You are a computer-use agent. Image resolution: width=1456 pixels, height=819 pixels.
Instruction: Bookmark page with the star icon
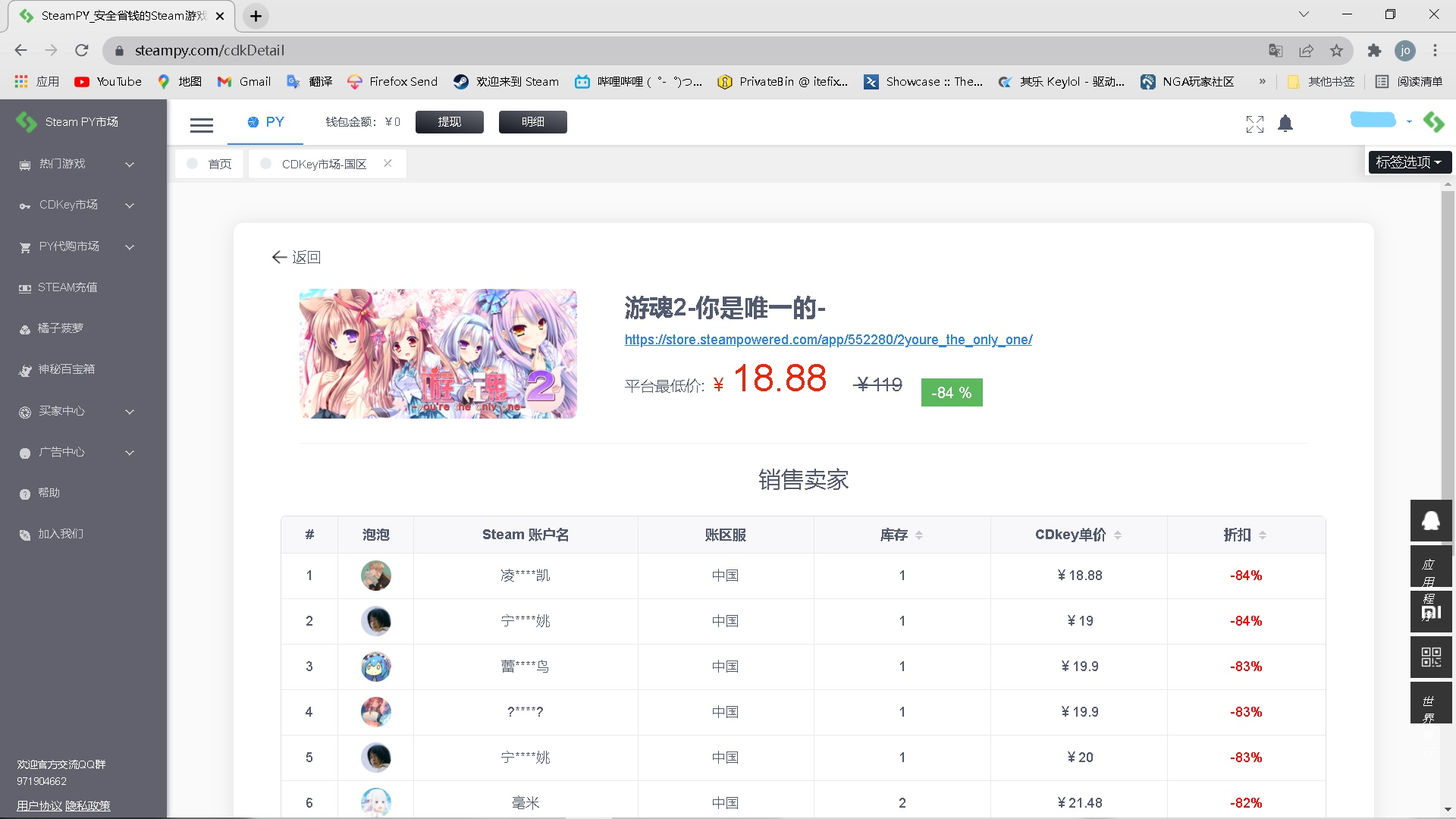click(x=1336, y=51)
